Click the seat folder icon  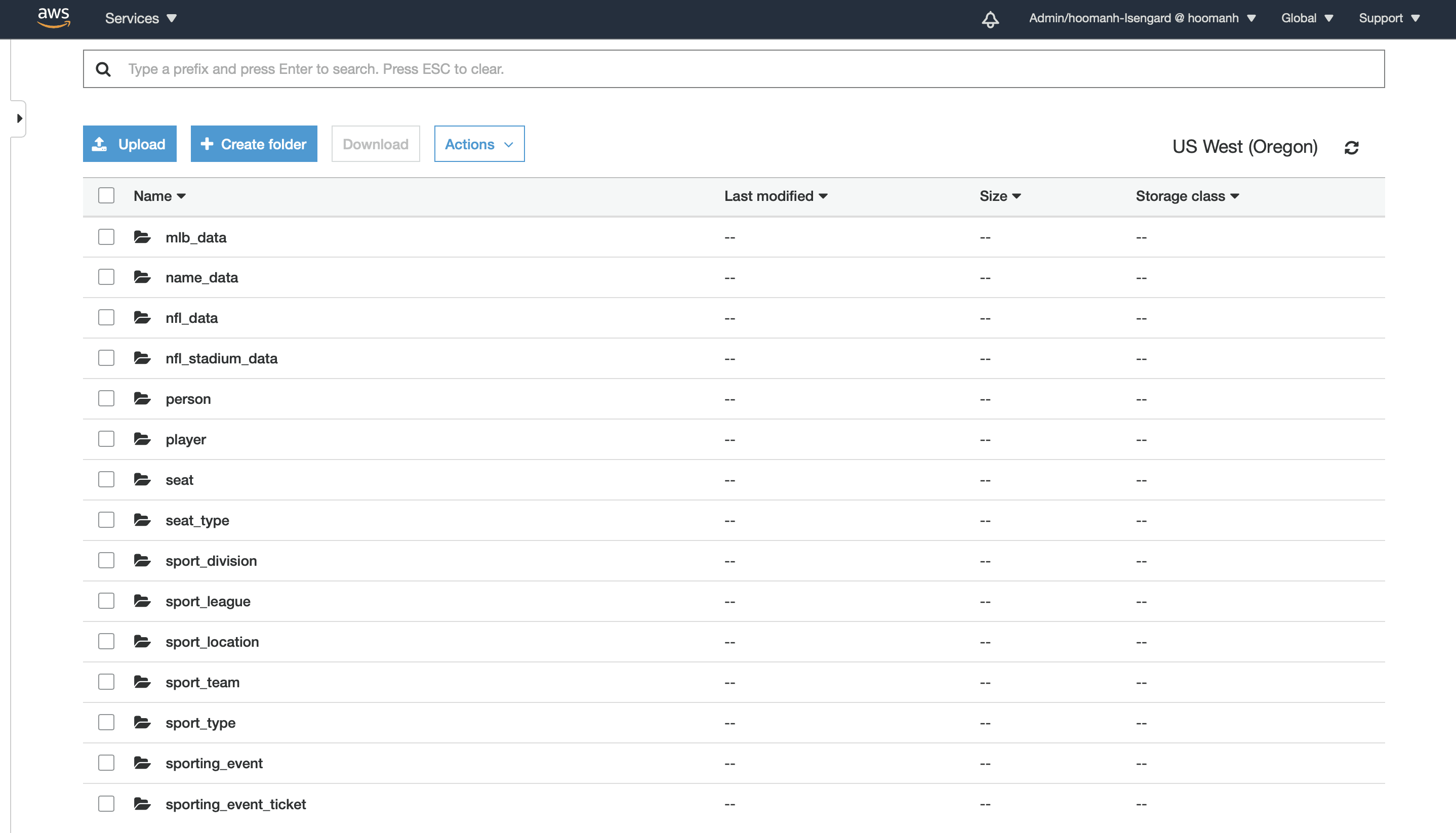[142, 479]
